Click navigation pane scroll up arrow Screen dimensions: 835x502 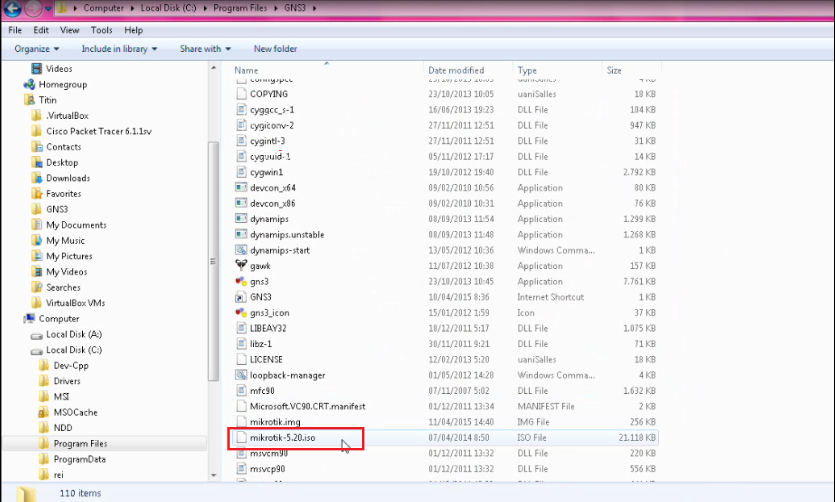(214, 68)
